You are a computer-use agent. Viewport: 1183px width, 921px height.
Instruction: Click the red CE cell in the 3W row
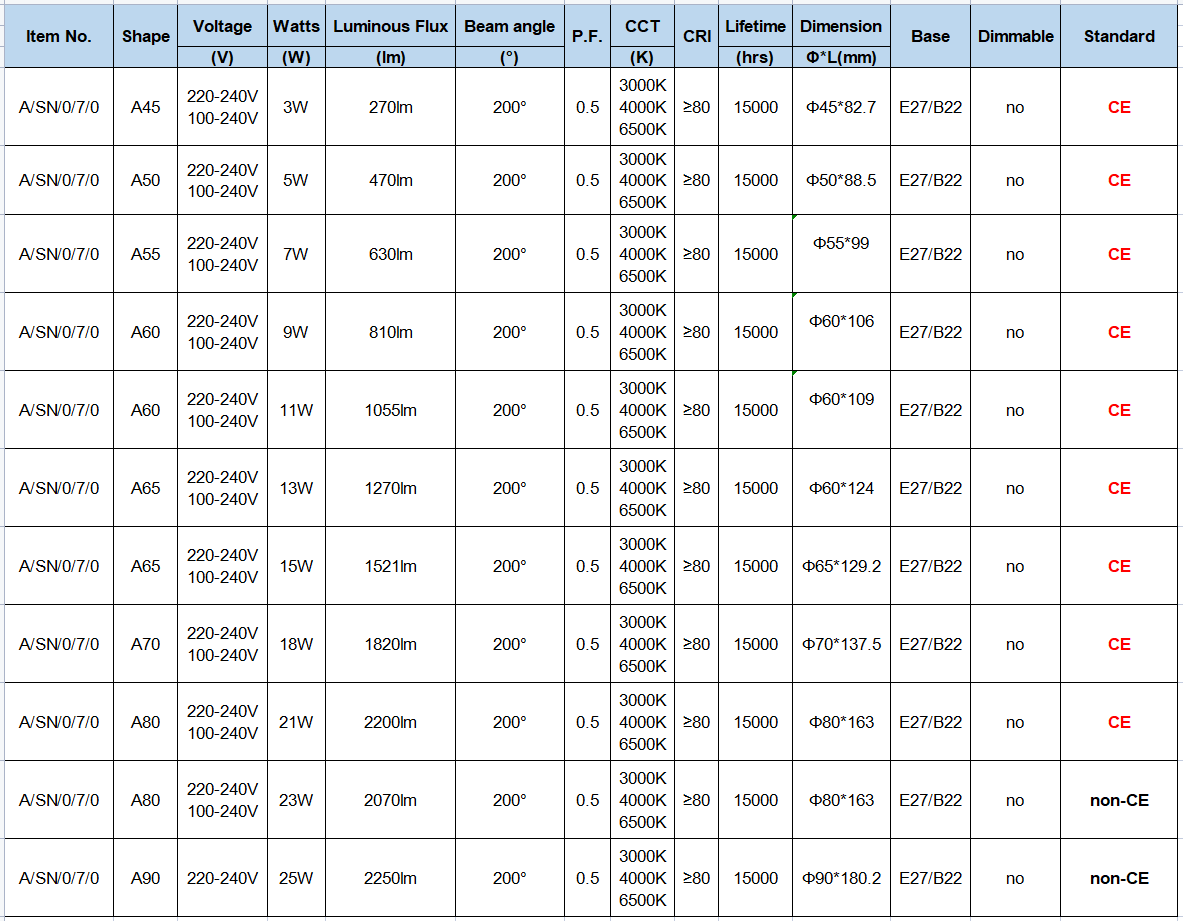click(x=1119, y=107)
